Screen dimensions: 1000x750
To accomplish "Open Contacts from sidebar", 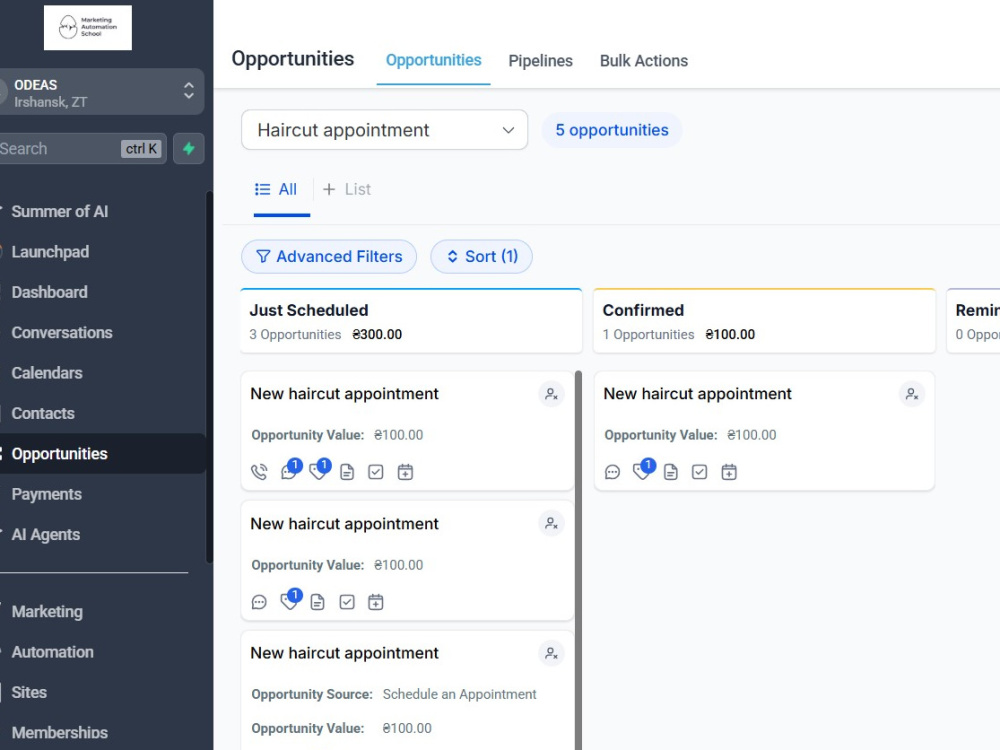I will click(x=43, y=413).
